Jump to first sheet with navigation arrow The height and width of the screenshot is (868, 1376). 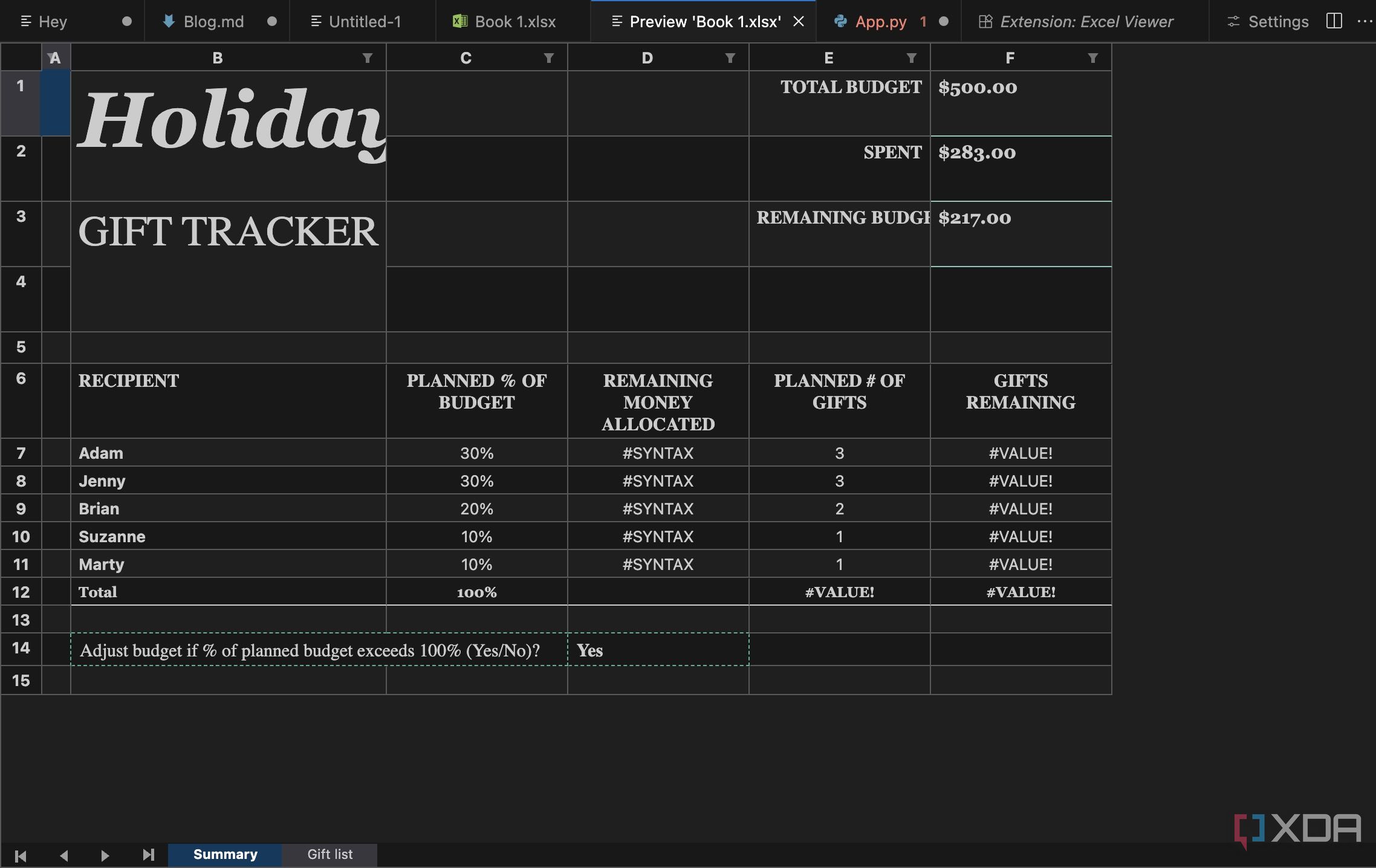point(21,855)
